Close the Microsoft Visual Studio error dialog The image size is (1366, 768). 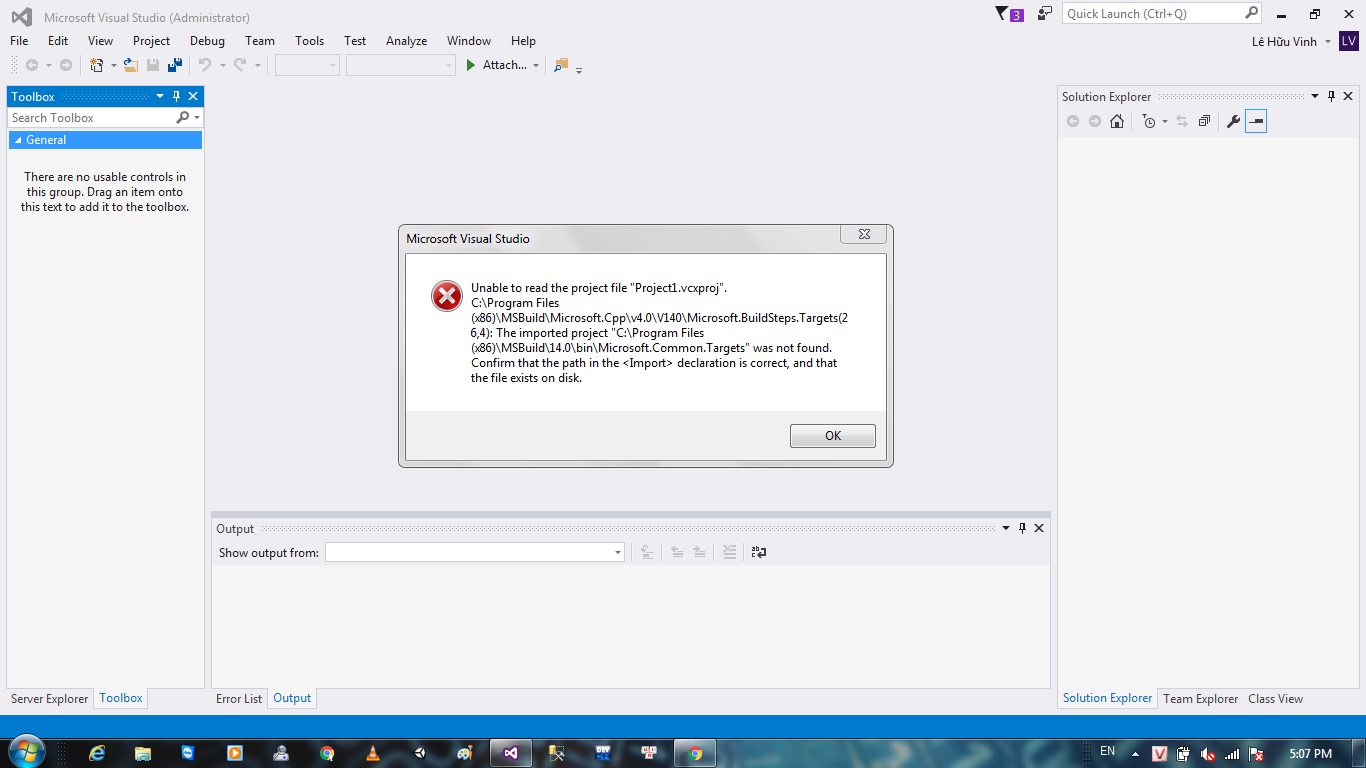pos(863,235)
